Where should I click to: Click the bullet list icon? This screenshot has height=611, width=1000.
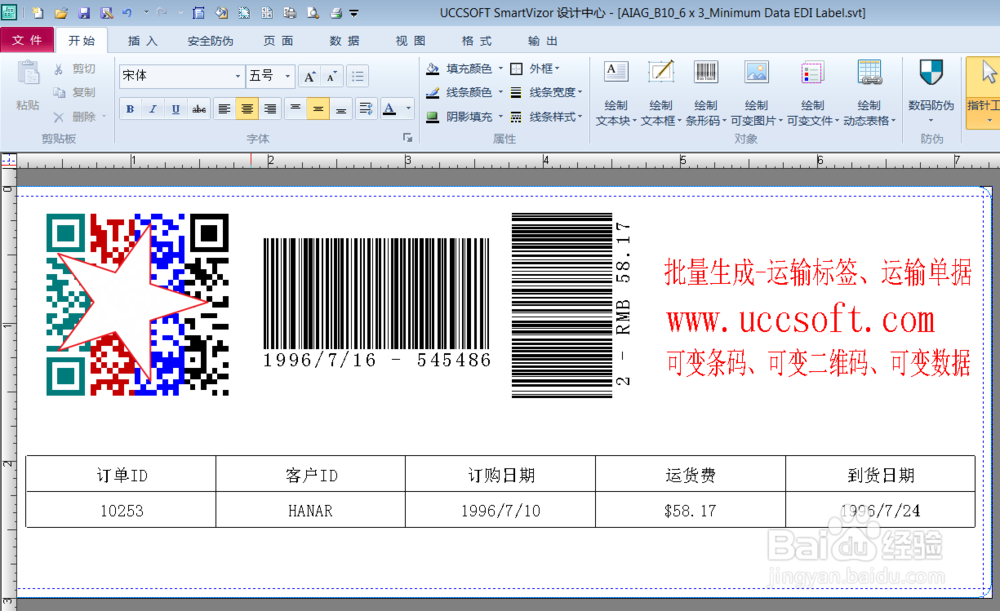click(x=358, y=77)
